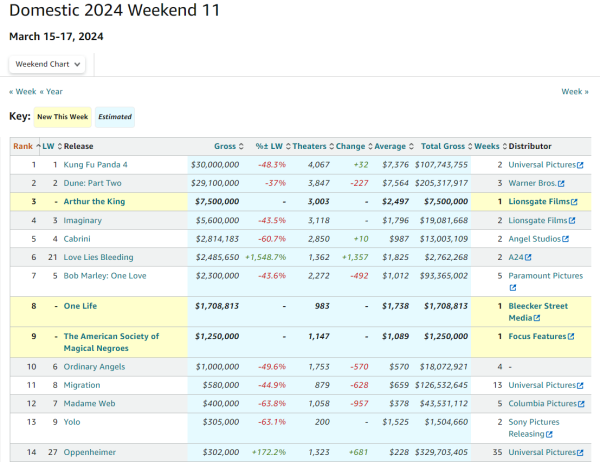Open external link icon beside Lionsgate Films in Imaginary row
The height and width of the screenshot is (462, 600).
[572, 220]
